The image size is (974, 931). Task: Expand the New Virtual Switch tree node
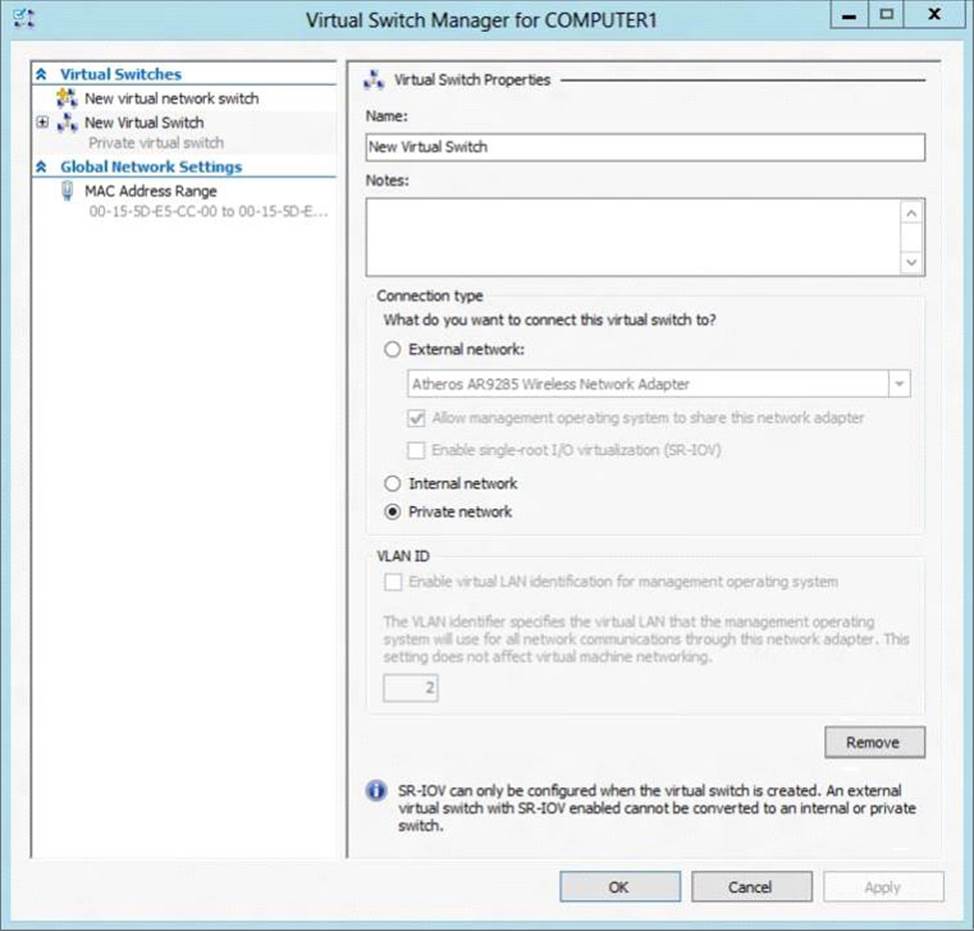42,122
